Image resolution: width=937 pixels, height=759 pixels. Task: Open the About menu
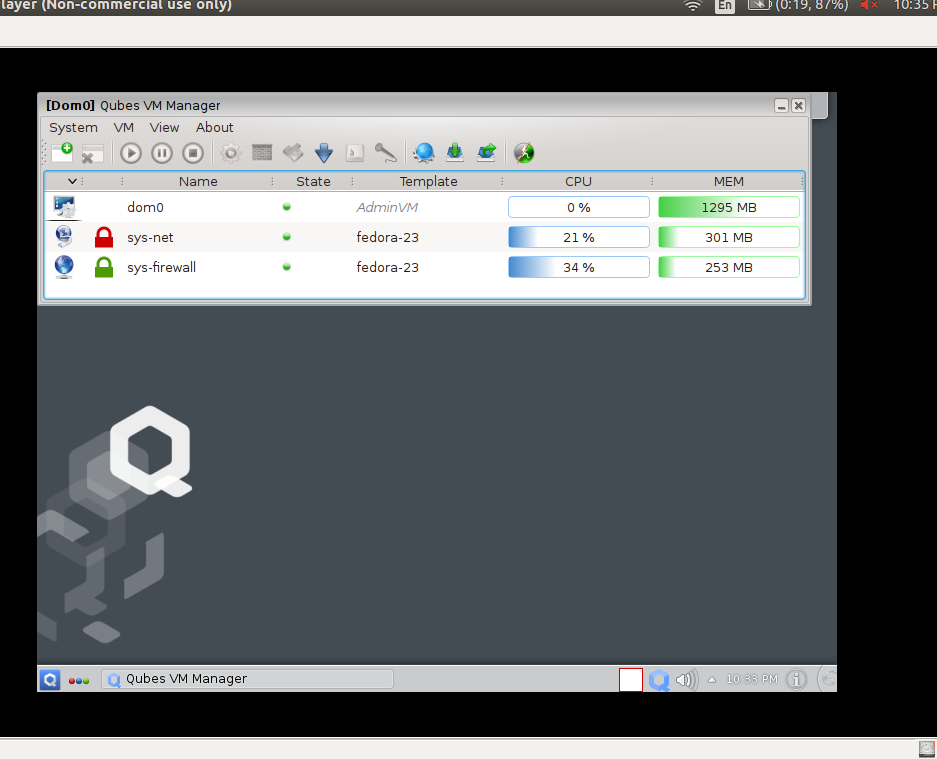click(x=214, y=127)
